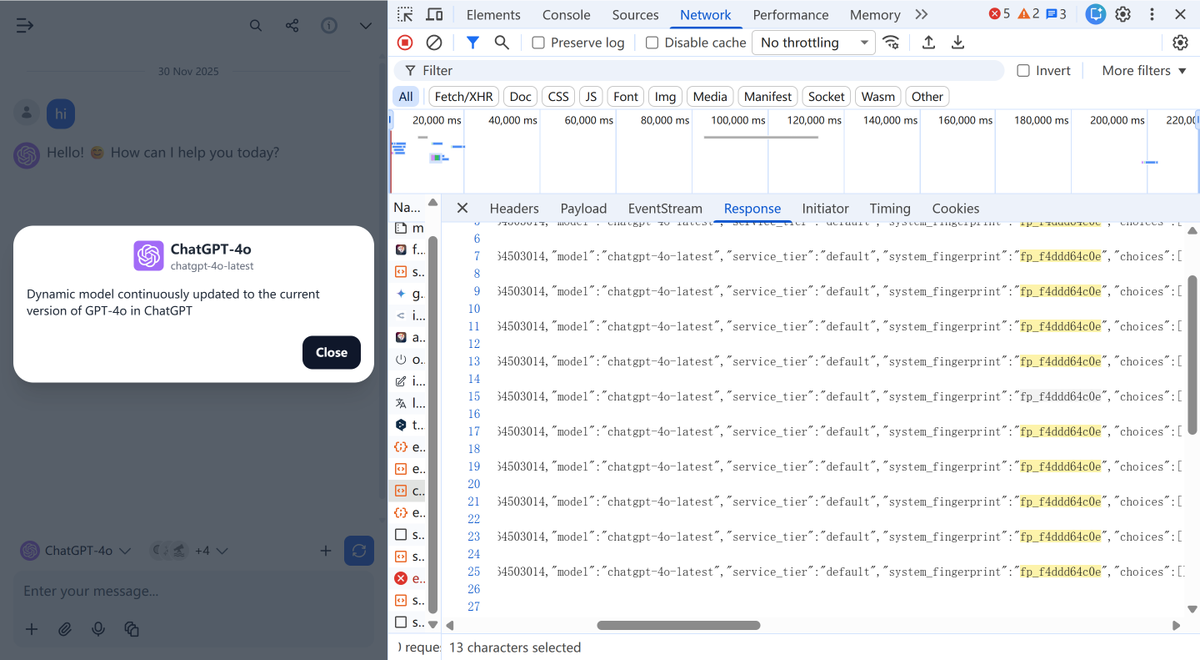Image resolution: width=1200 pixels, height=660 pixels.
Task: Open chat sidebar menu icon
Action: click(25, 25)
